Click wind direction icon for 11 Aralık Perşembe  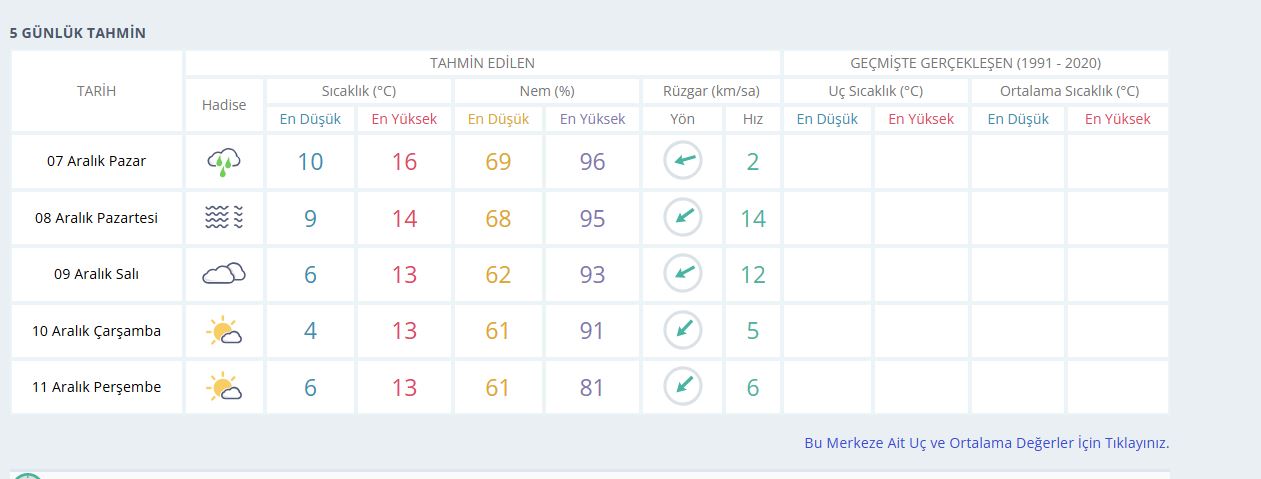point(683,386)
